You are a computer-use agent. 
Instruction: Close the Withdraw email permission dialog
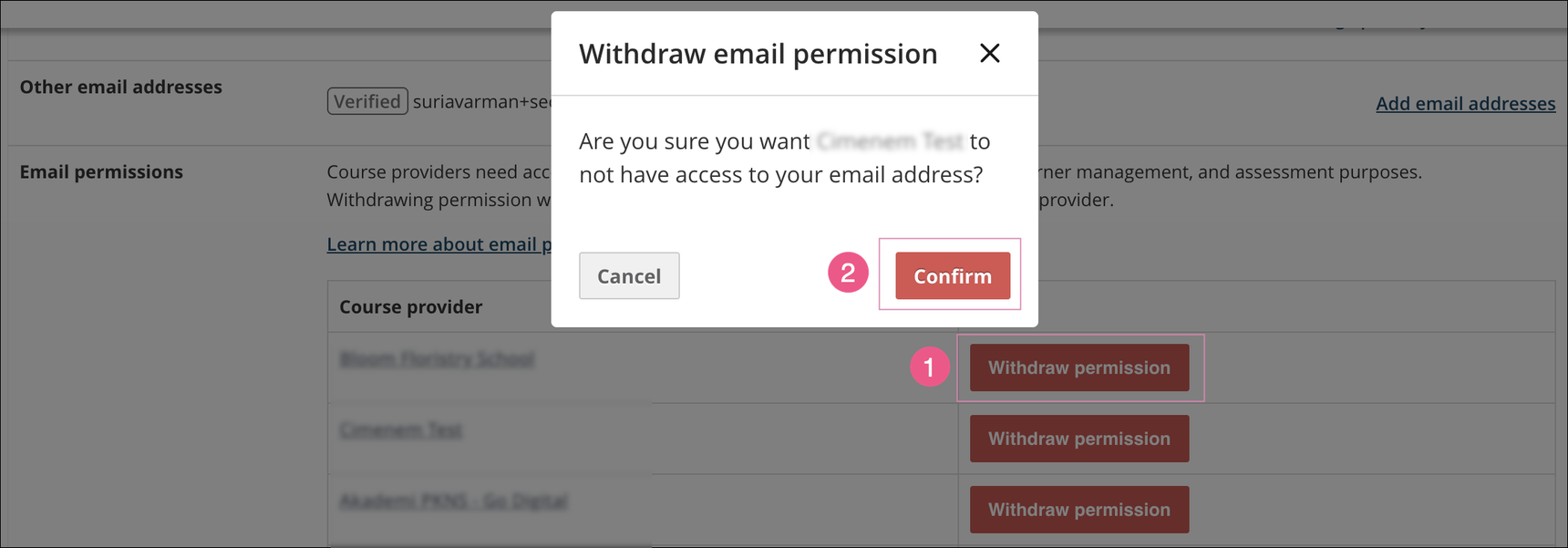tap(989, 54)
